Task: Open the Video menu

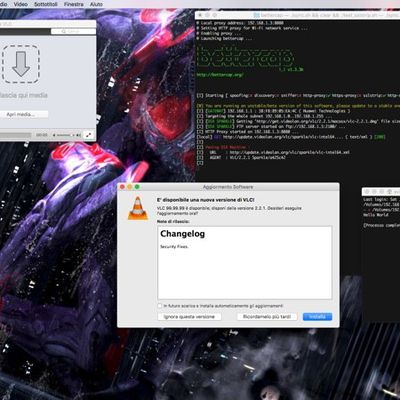Action: click(21, 4)
